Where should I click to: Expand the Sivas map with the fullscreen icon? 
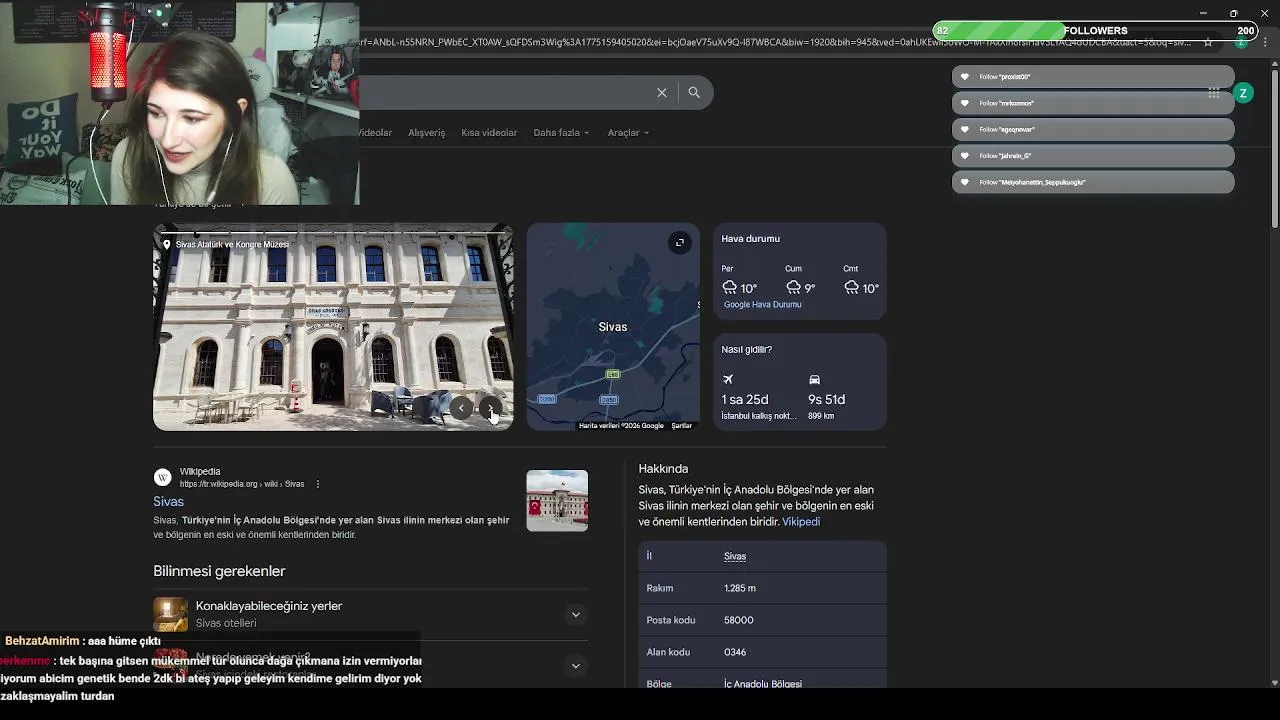tap(679, 242)
